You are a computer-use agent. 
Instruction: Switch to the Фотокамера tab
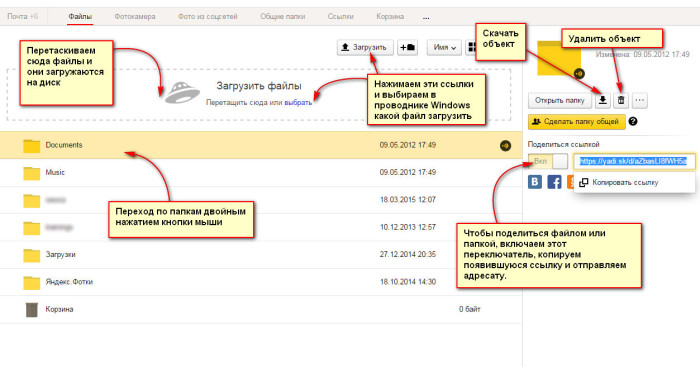coord(135,17)
